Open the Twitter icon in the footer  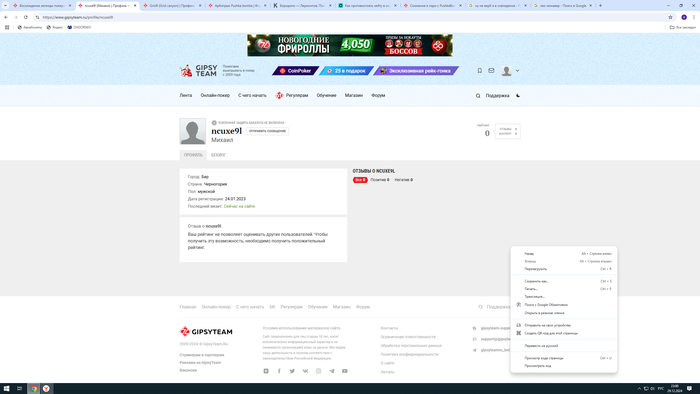pos(292,371)
